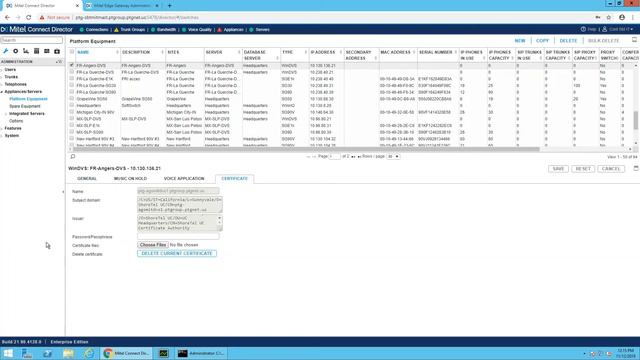
Task: Expand the Trunks tree node
Action: pyautogui.click(x=2, y=77)
